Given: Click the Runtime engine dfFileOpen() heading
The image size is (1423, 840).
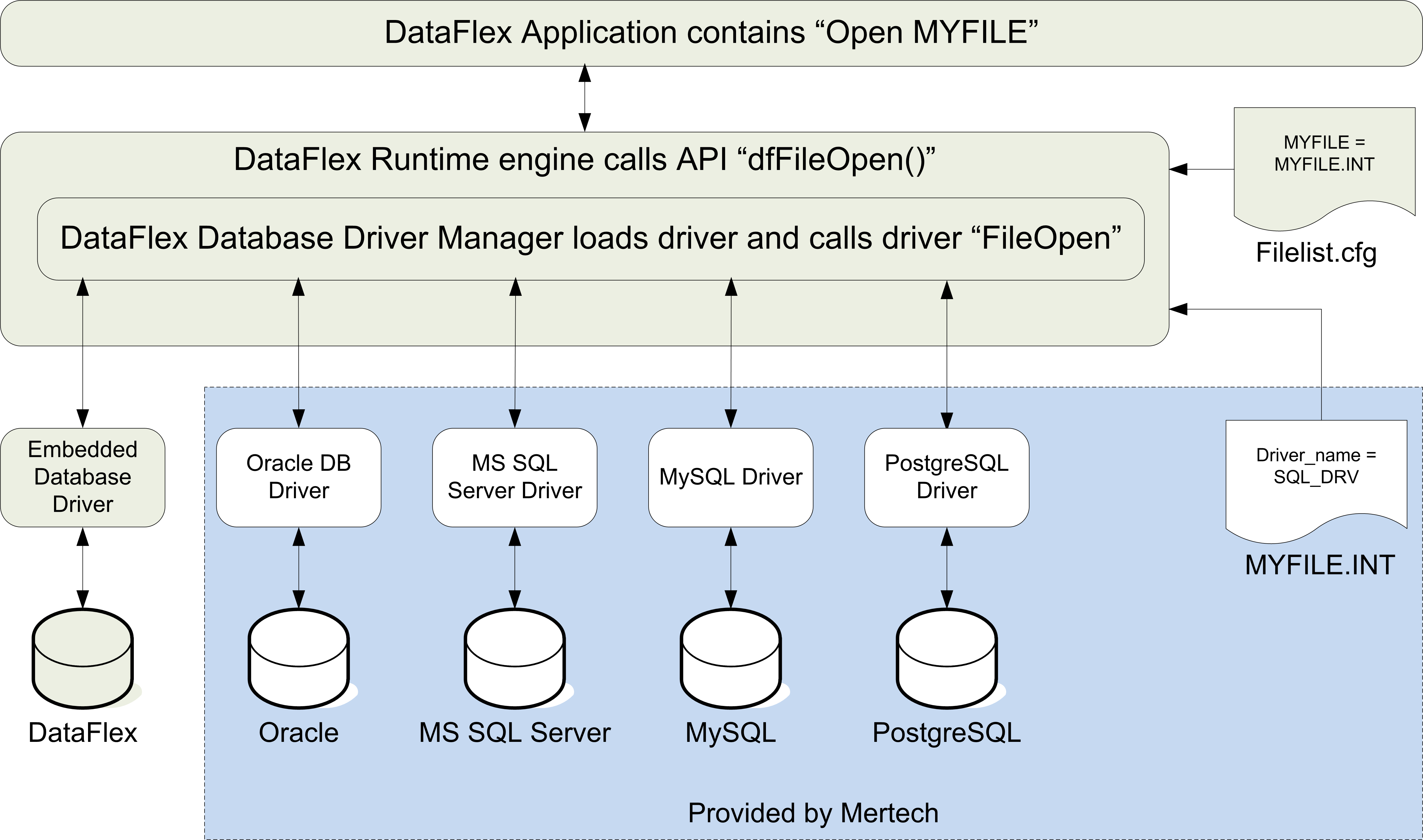Looking at the screenshot, I should tap(584, 159).
